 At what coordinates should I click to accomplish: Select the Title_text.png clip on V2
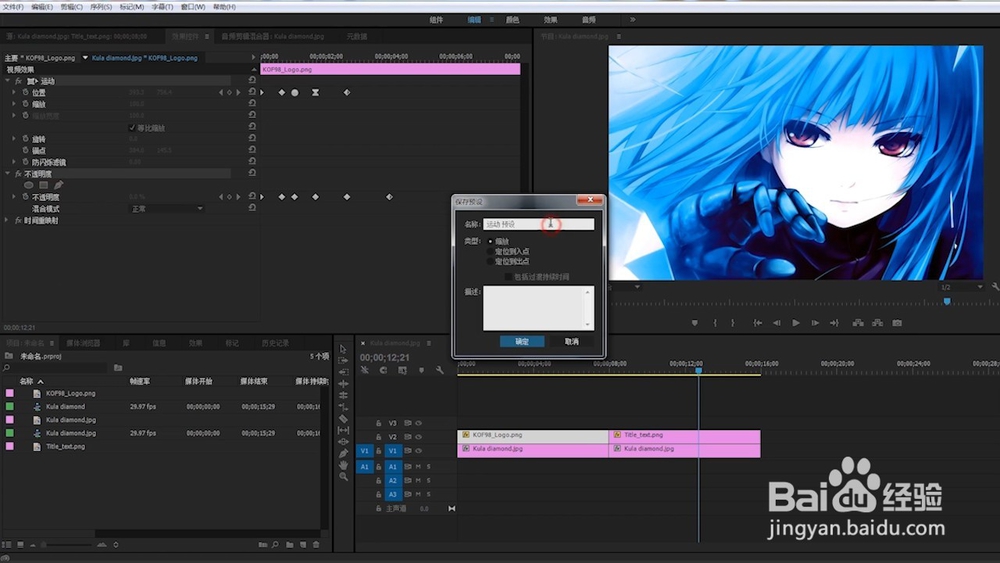[684, 436]
